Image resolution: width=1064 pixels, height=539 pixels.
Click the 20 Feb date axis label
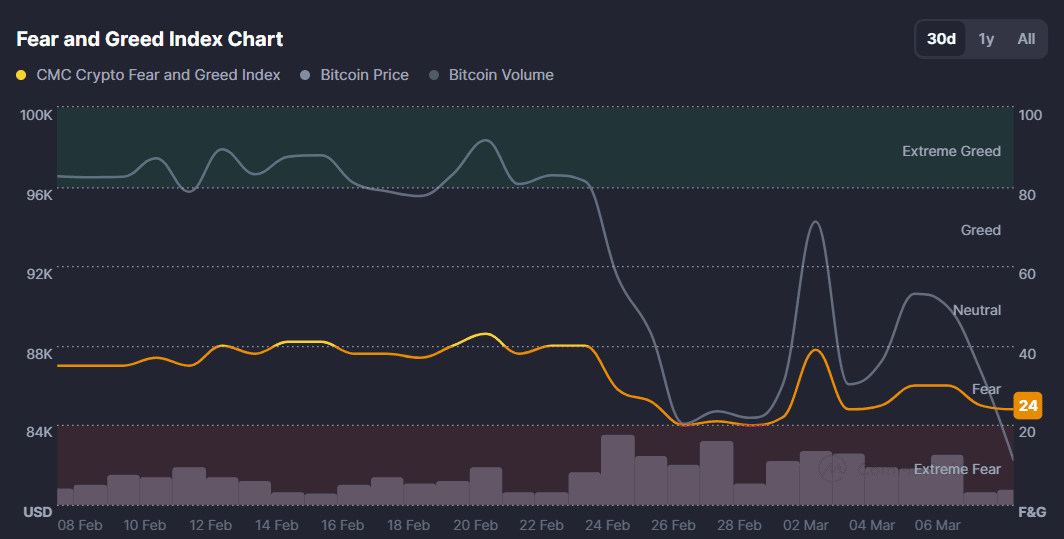tap(476, 525)
